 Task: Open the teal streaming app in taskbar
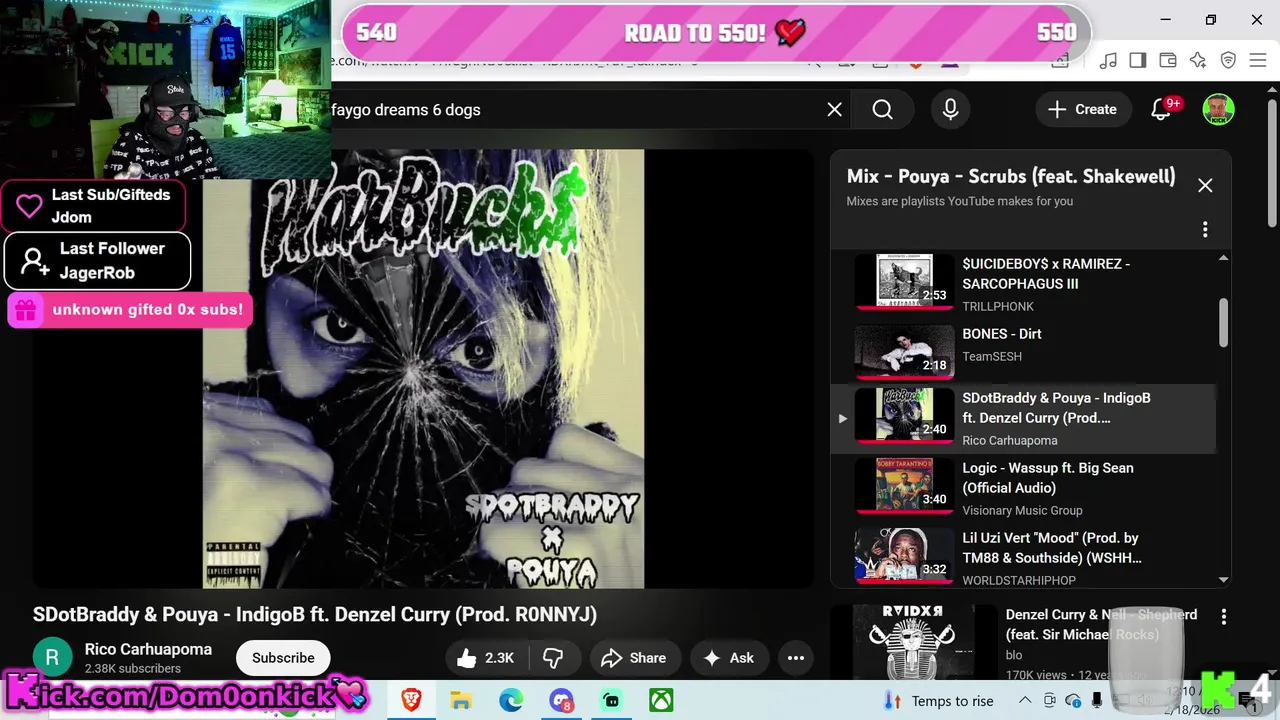pyautogui.click(x=611, y=701)
